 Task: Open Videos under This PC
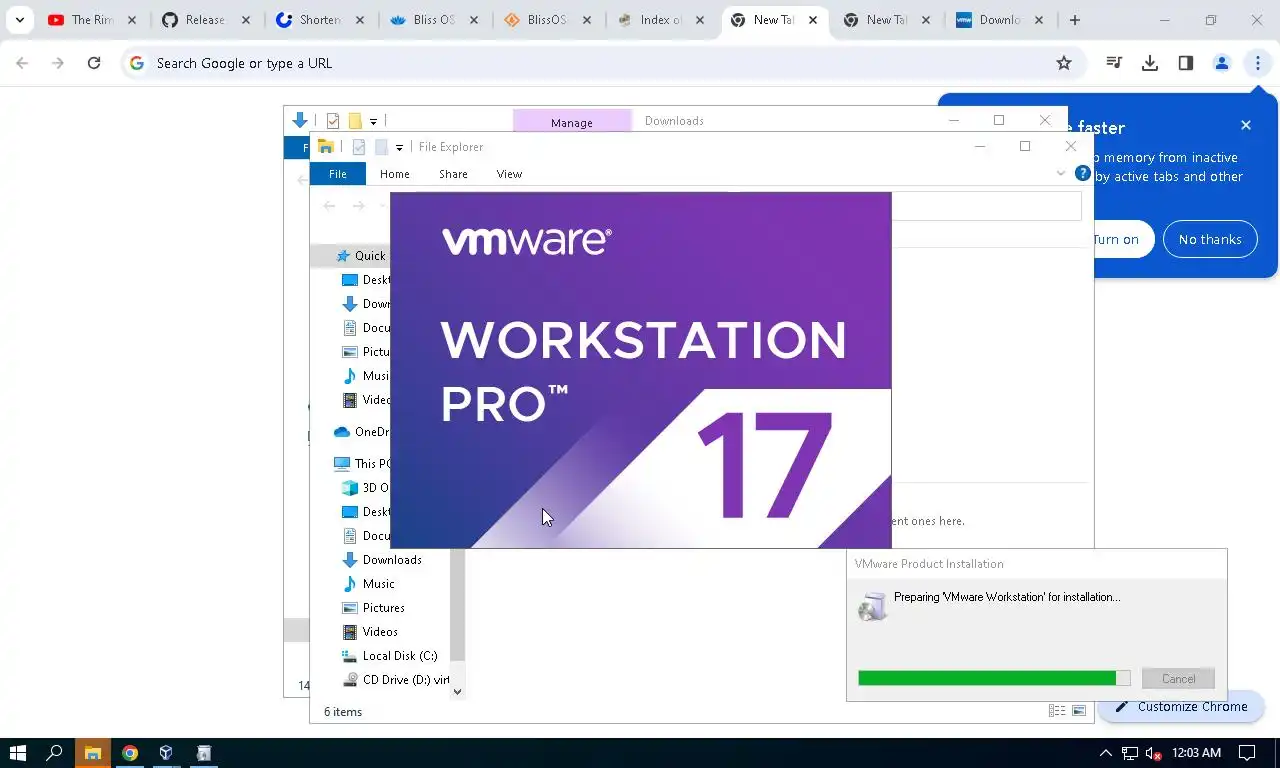(370, 632)
